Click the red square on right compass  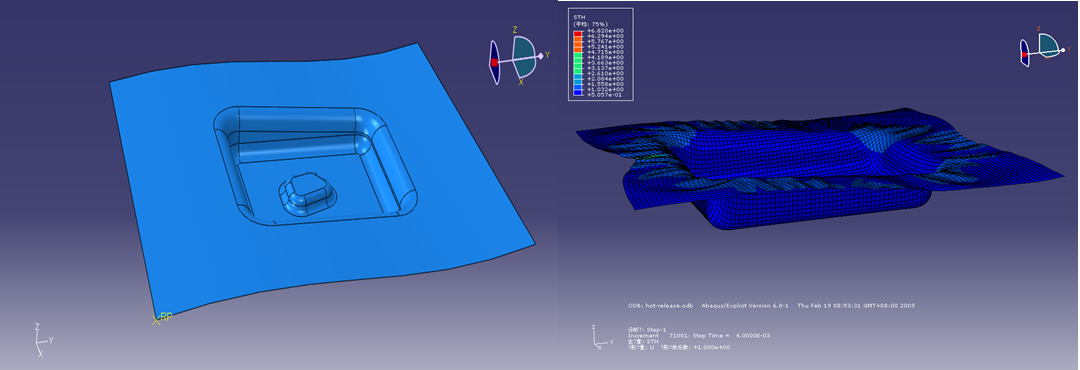(x=1024, y=54)
